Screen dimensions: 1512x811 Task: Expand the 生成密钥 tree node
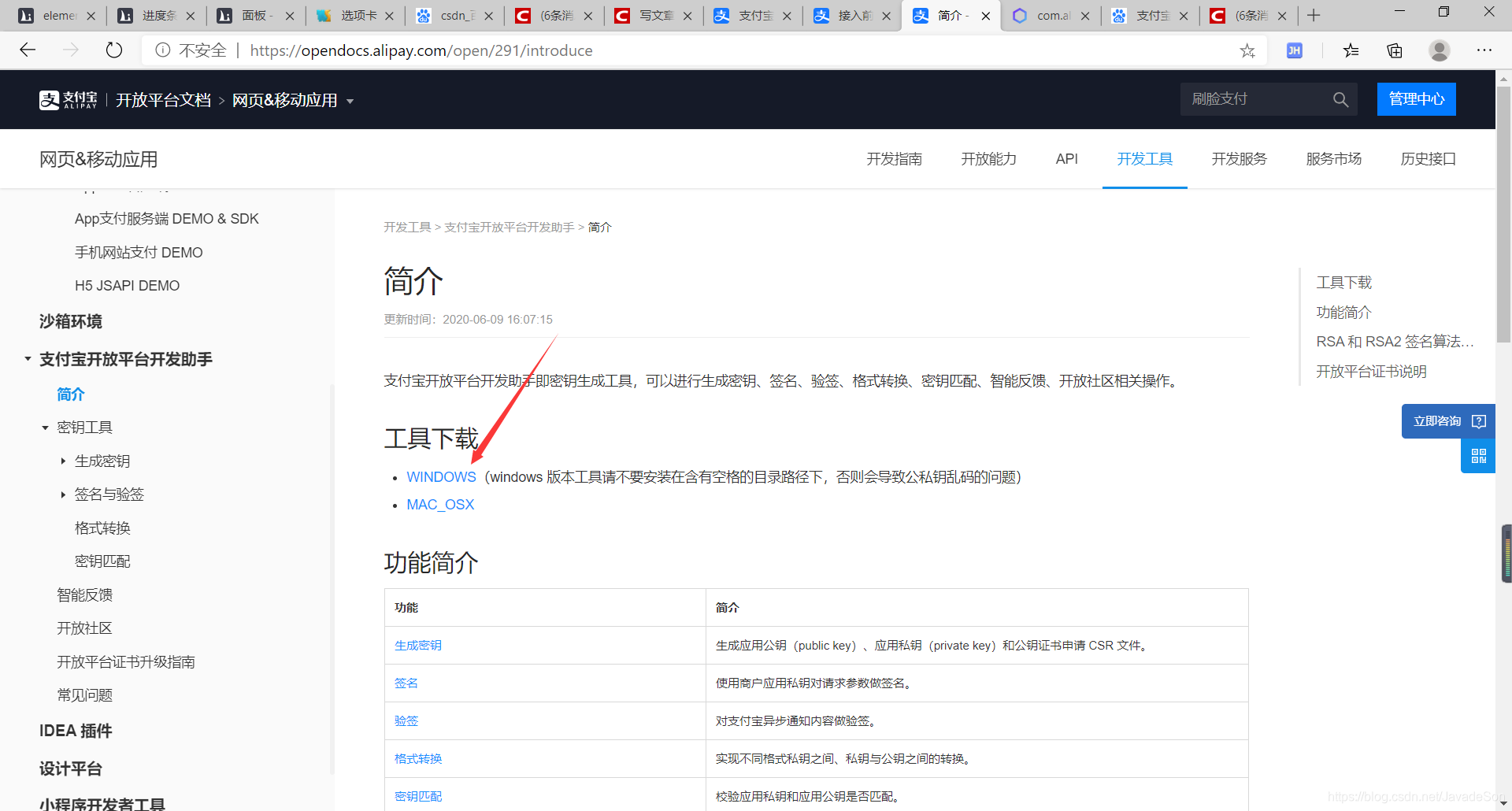63,461
